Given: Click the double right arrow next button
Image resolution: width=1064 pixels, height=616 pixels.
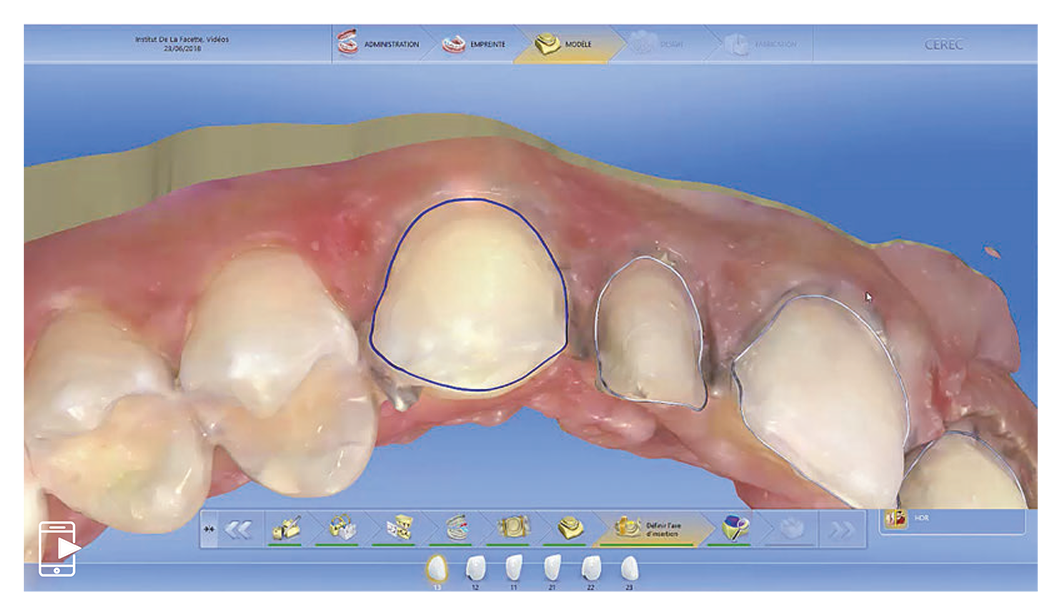Looking at the screenshot, I should pos(841,530).
